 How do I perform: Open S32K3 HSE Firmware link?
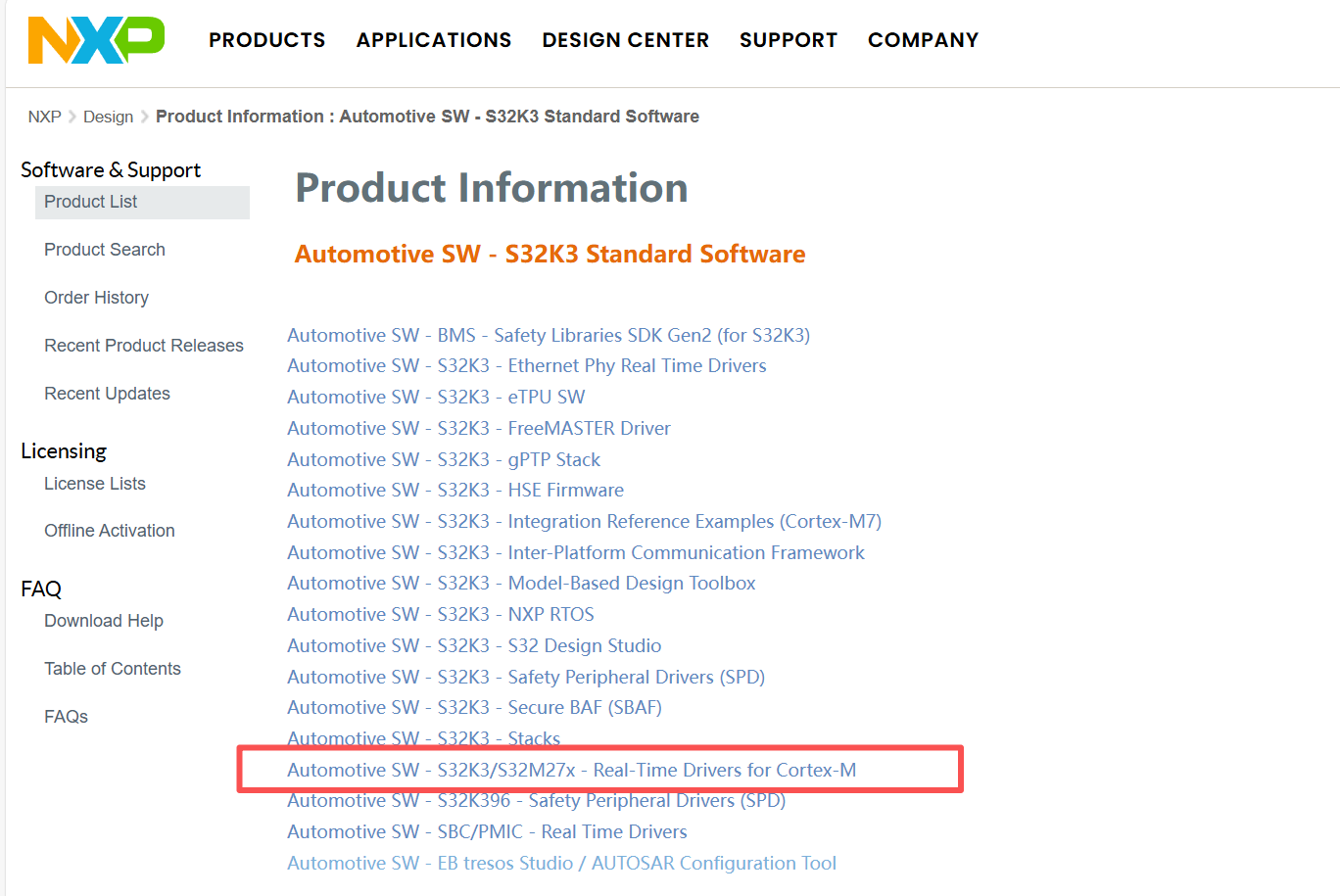click(x=455, y=490)
